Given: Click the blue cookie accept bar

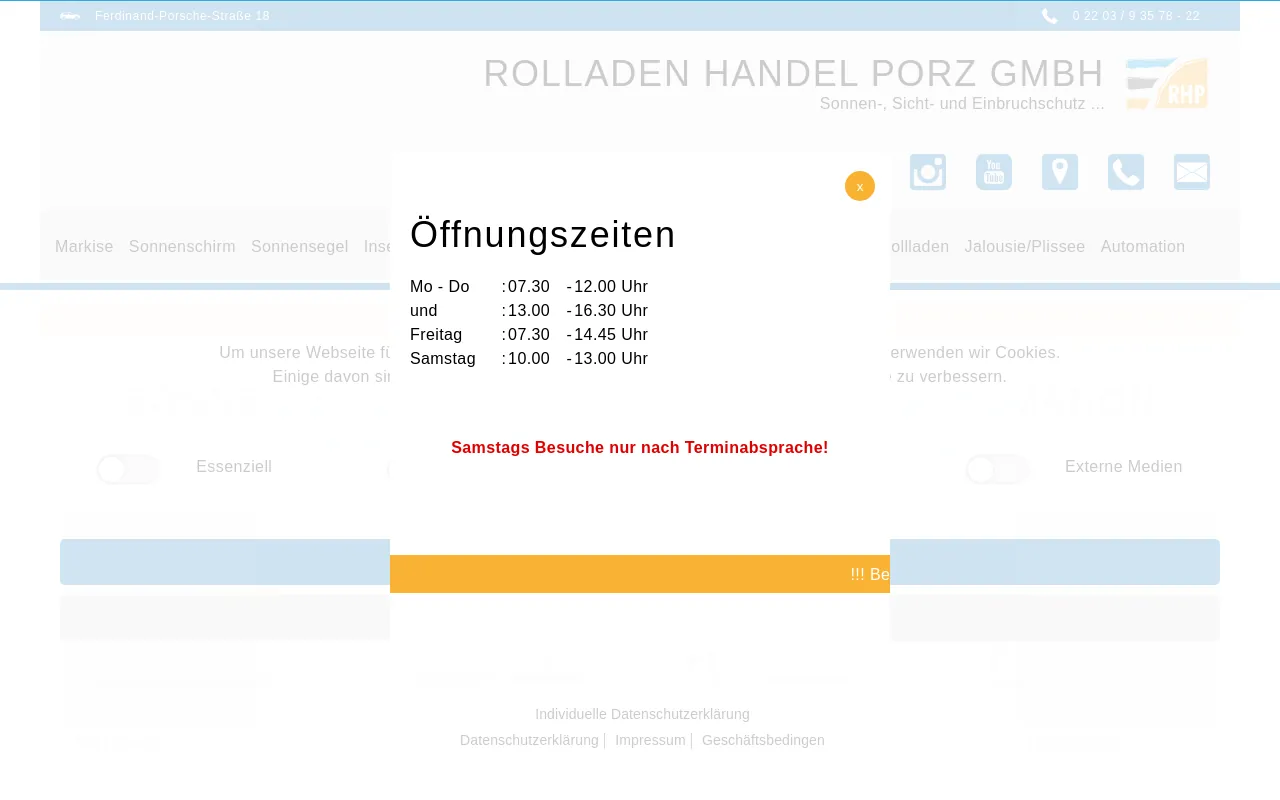Looking at the screenshot, I should [x=640, y=562].
